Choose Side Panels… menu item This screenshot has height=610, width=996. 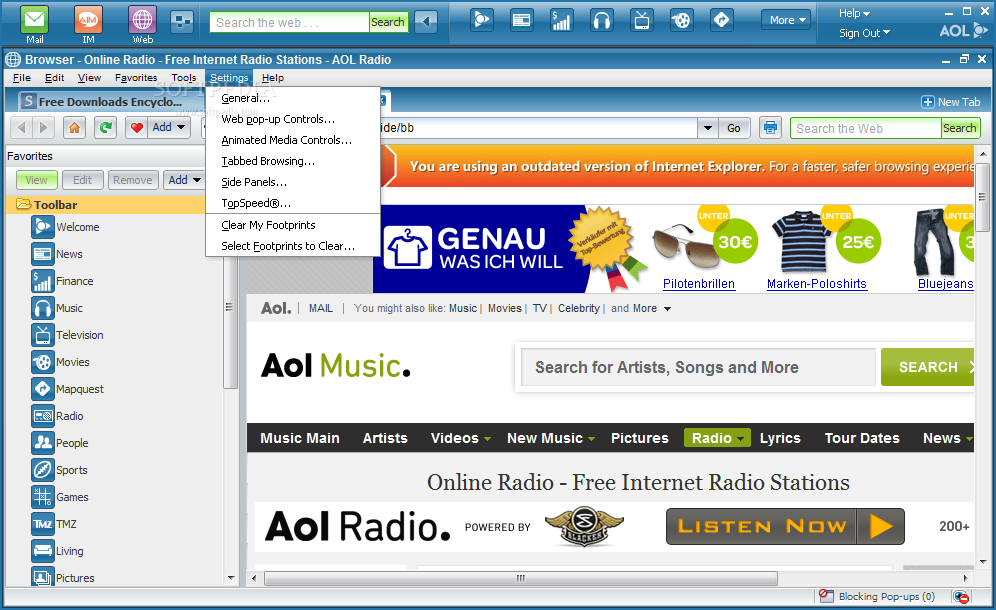293,182
